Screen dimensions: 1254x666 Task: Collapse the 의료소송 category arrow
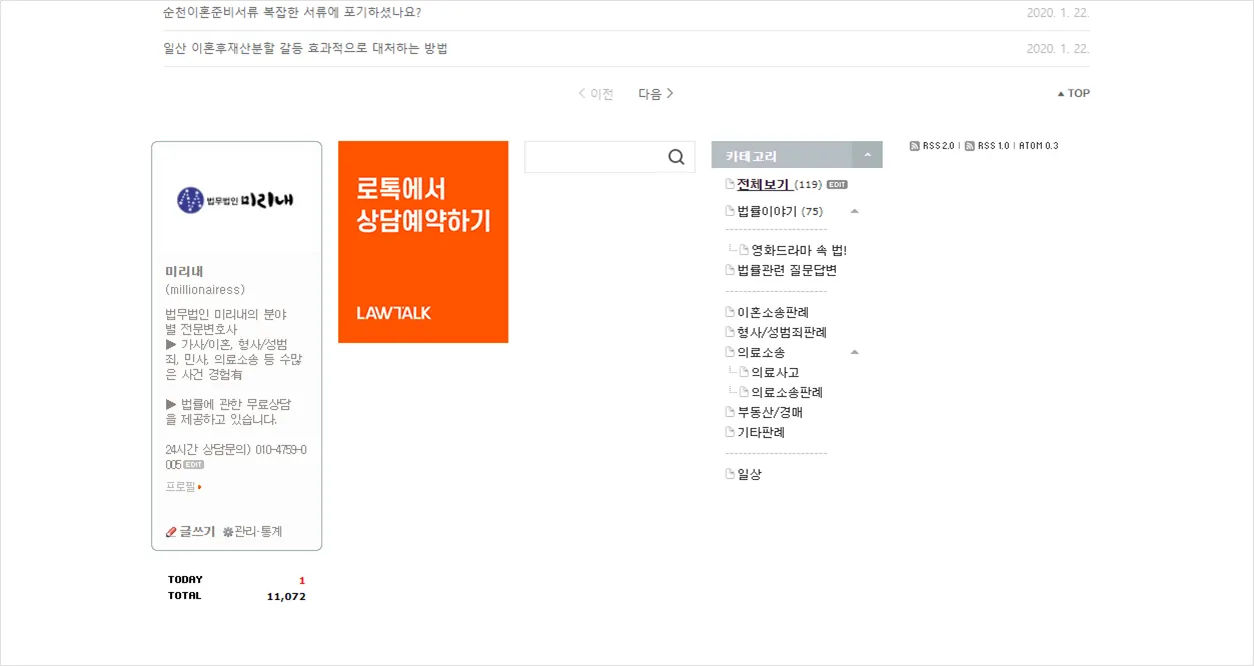pos(854,352)
